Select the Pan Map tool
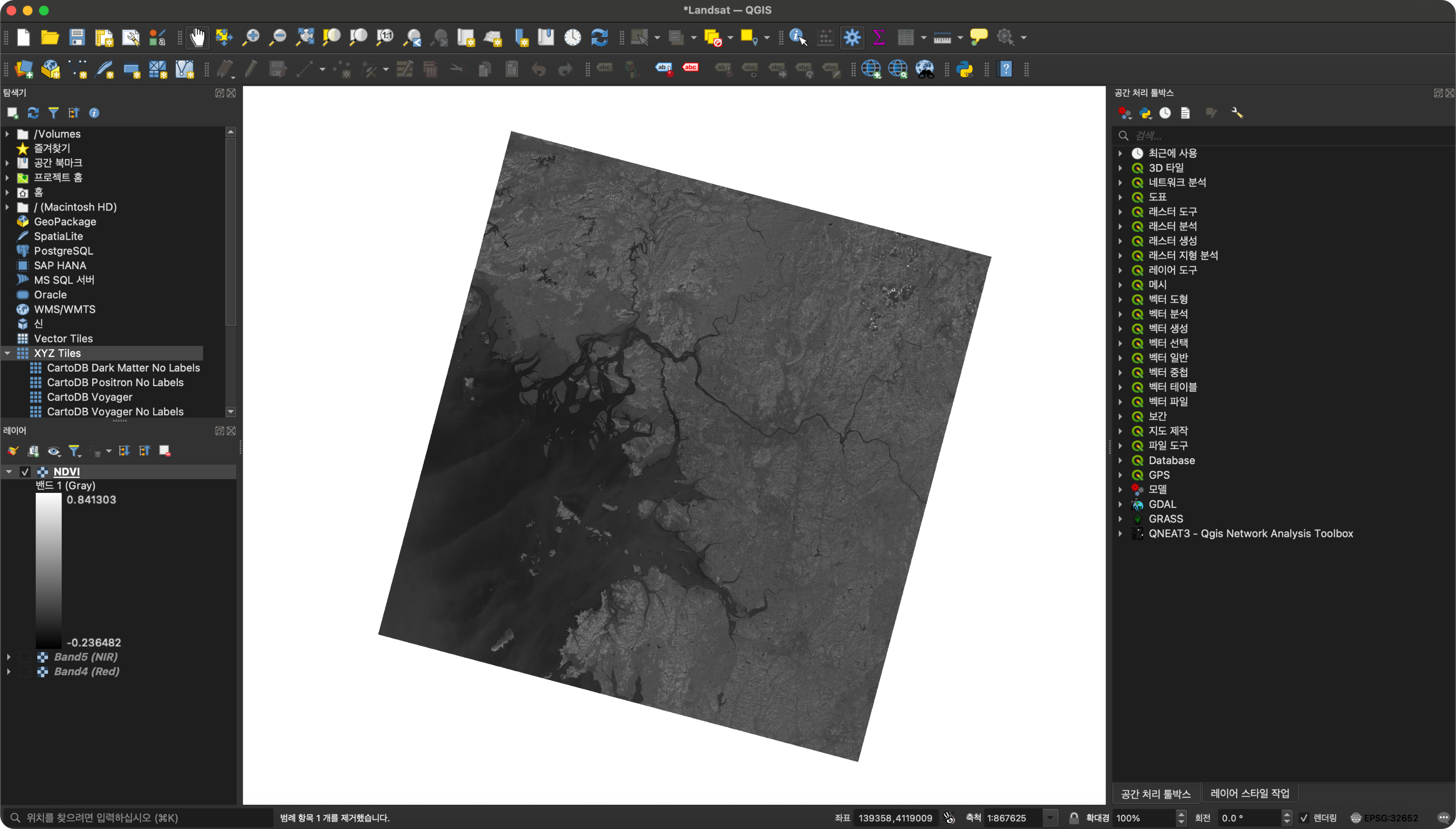The image size is (1456, 829). tap(198, 37)
